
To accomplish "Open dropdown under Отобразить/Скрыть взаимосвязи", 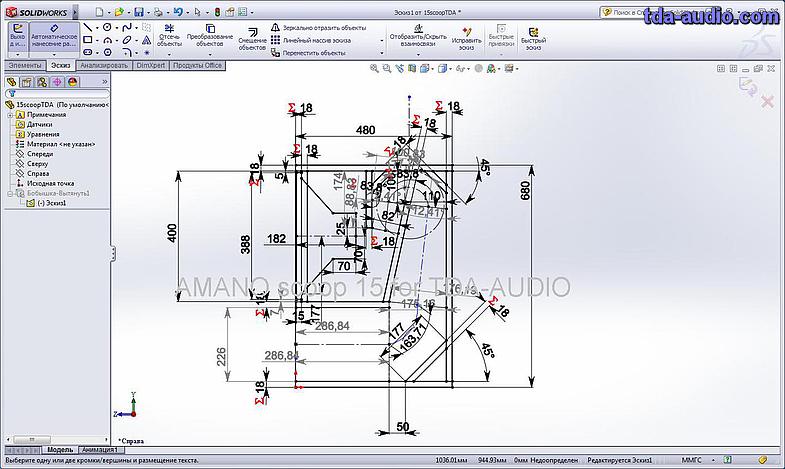I will tap(418, 54).
